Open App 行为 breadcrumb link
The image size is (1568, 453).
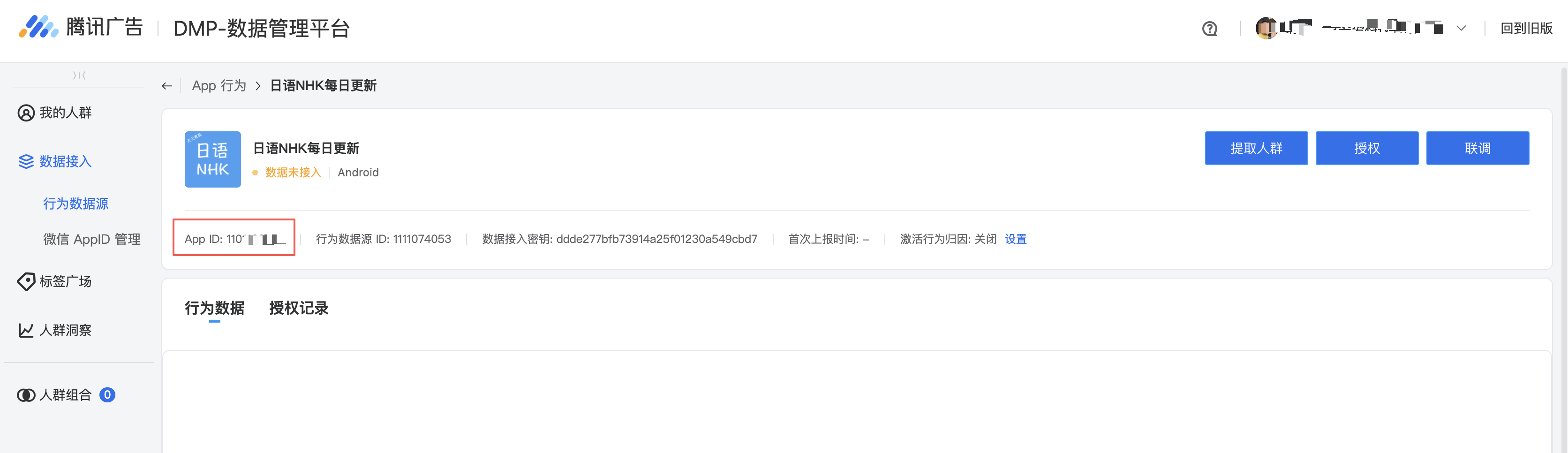(x=219, y=86)
